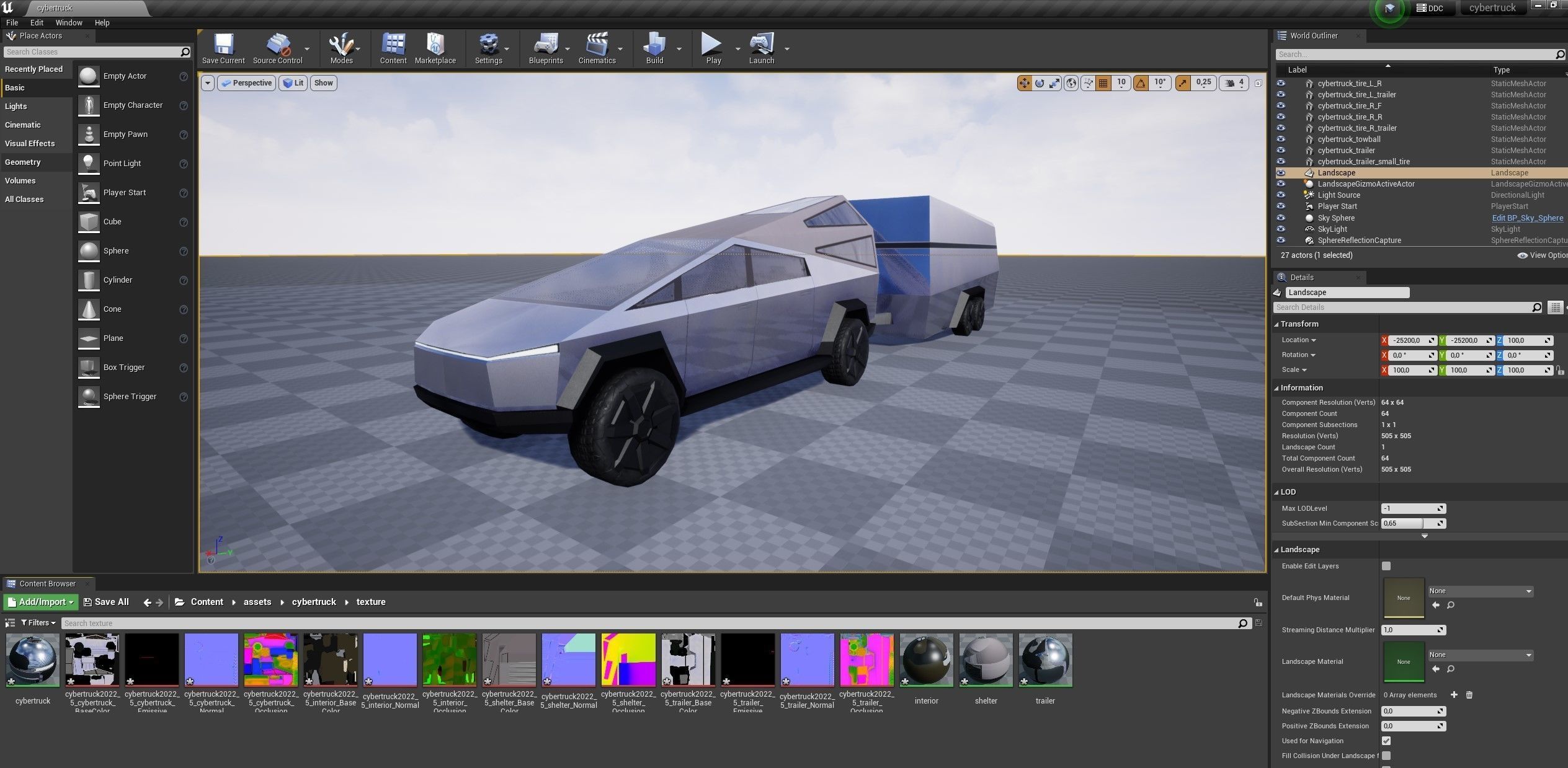Enable Fill Collision Under Landscape checkbox
This screenshot has width=1568, height=768.
(x=1386, y=756)
